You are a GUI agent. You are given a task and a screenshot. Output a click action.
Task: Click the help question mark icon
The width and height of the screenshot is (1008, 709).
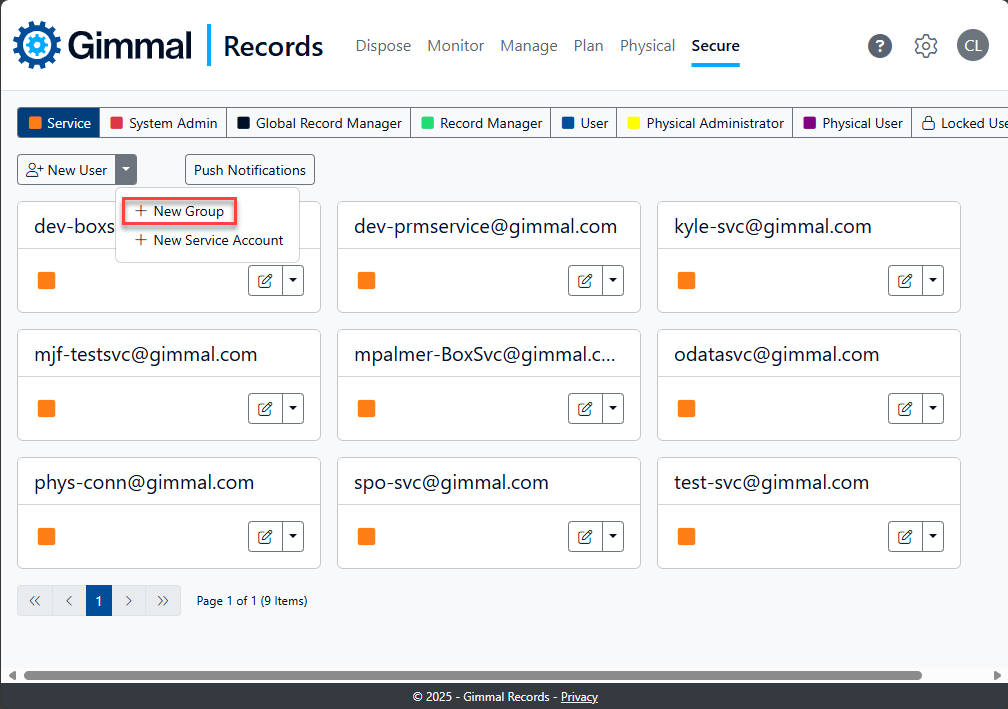pyautogui.click(x=879, y=46)
